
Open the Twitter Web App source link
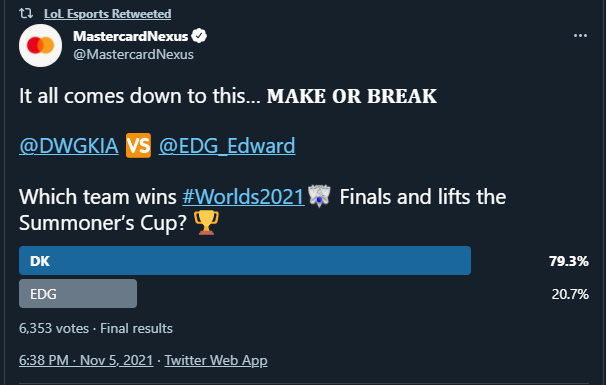pos(216,360)
